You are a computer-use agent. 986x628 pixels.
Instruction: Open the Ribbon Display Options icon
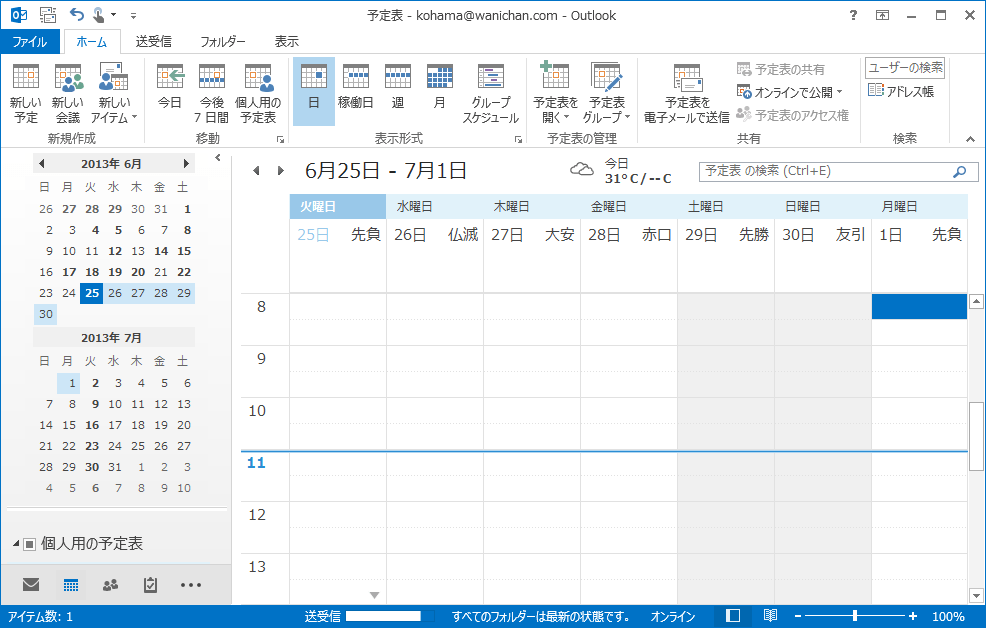click(x=882, y=15)
